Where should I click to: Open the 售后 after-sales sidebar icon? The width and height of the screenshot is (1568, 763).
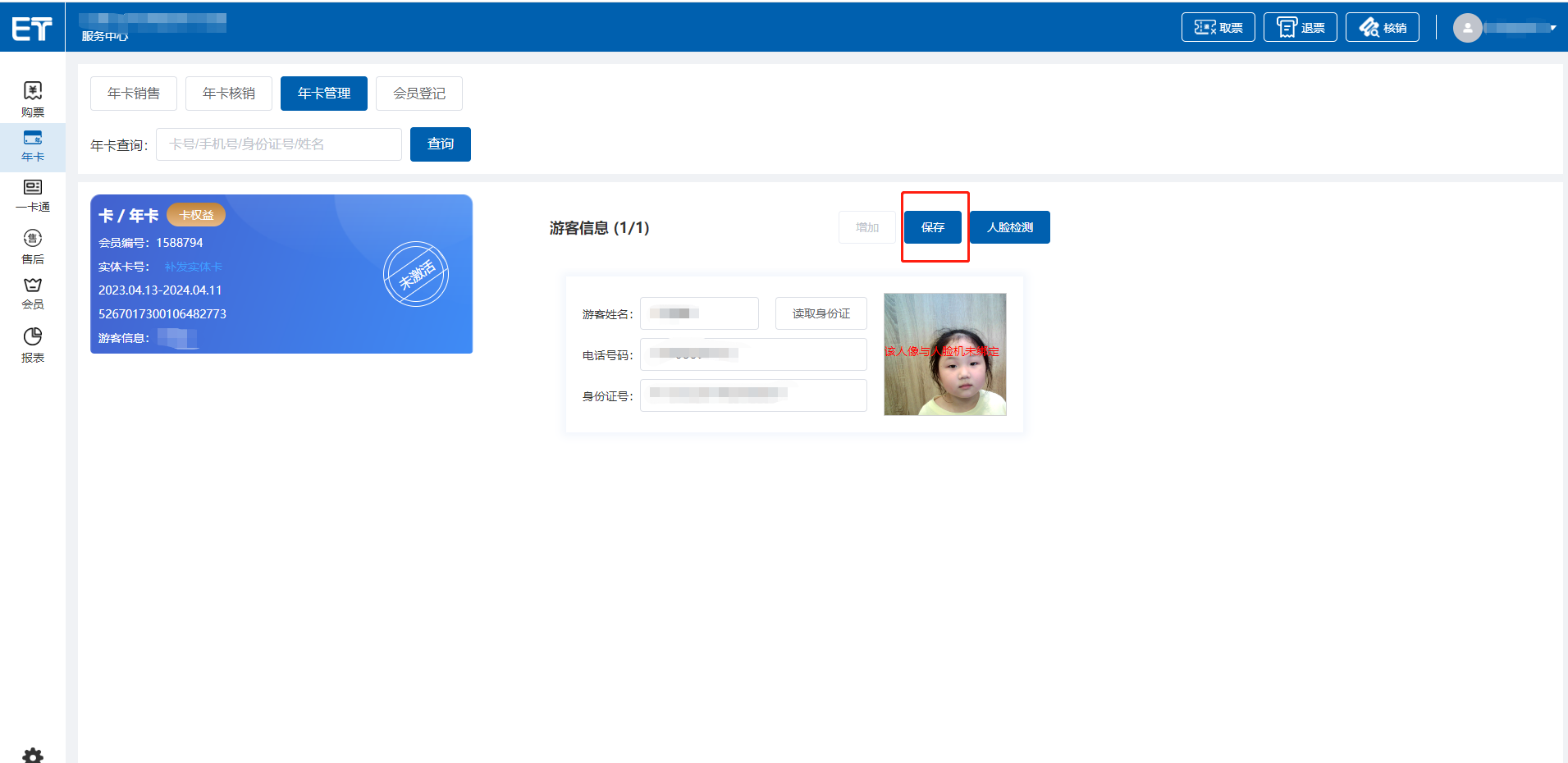(33, 246)
